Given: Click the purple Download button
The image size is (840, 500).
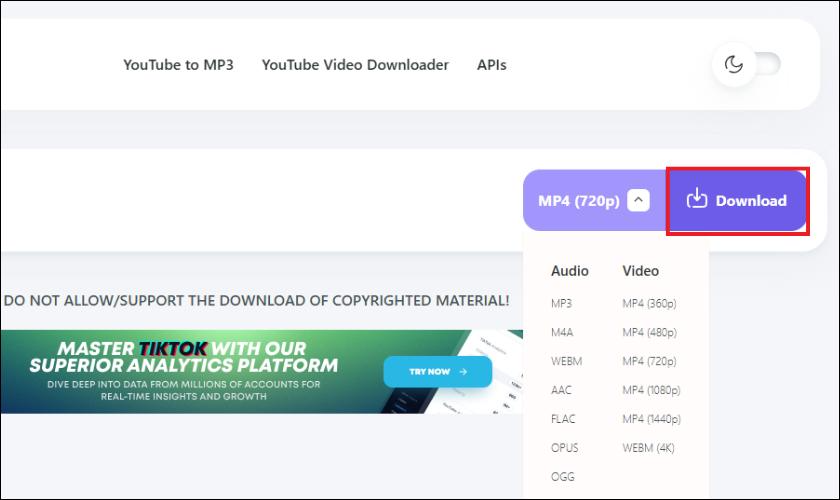Looking at the screenshot, I should [737, 200].
